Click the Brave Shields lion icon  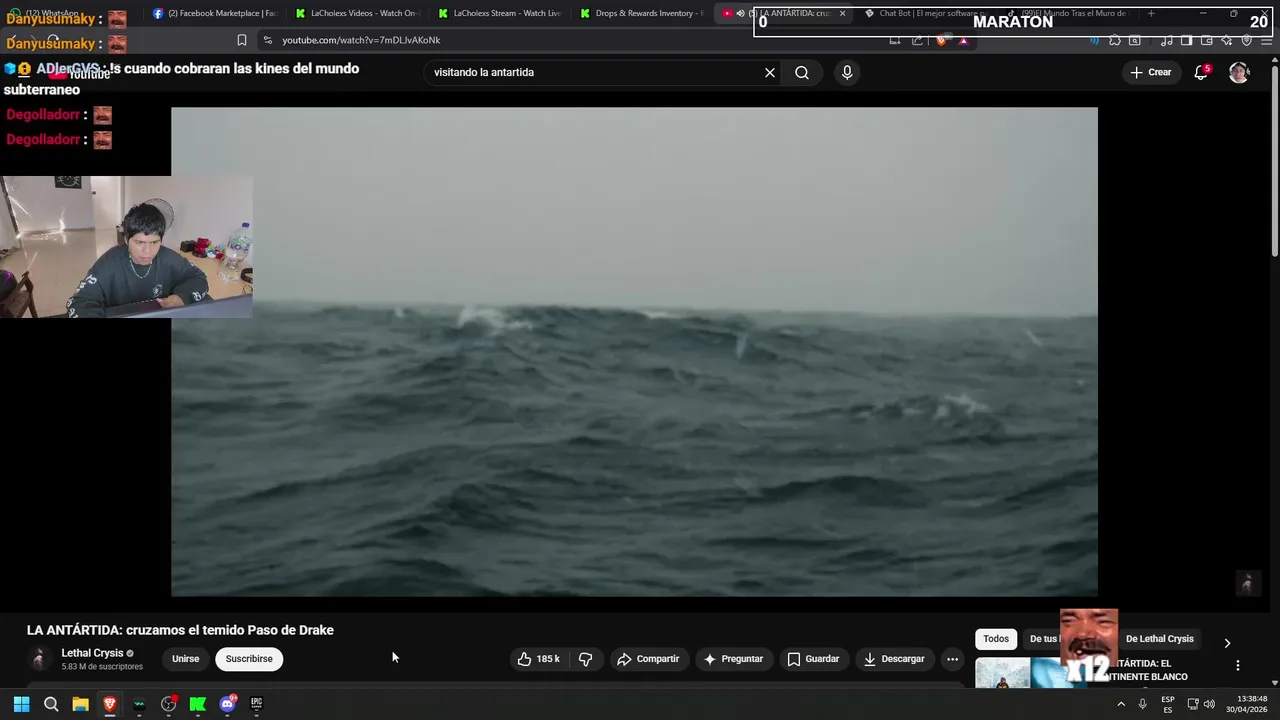(942, 40)
